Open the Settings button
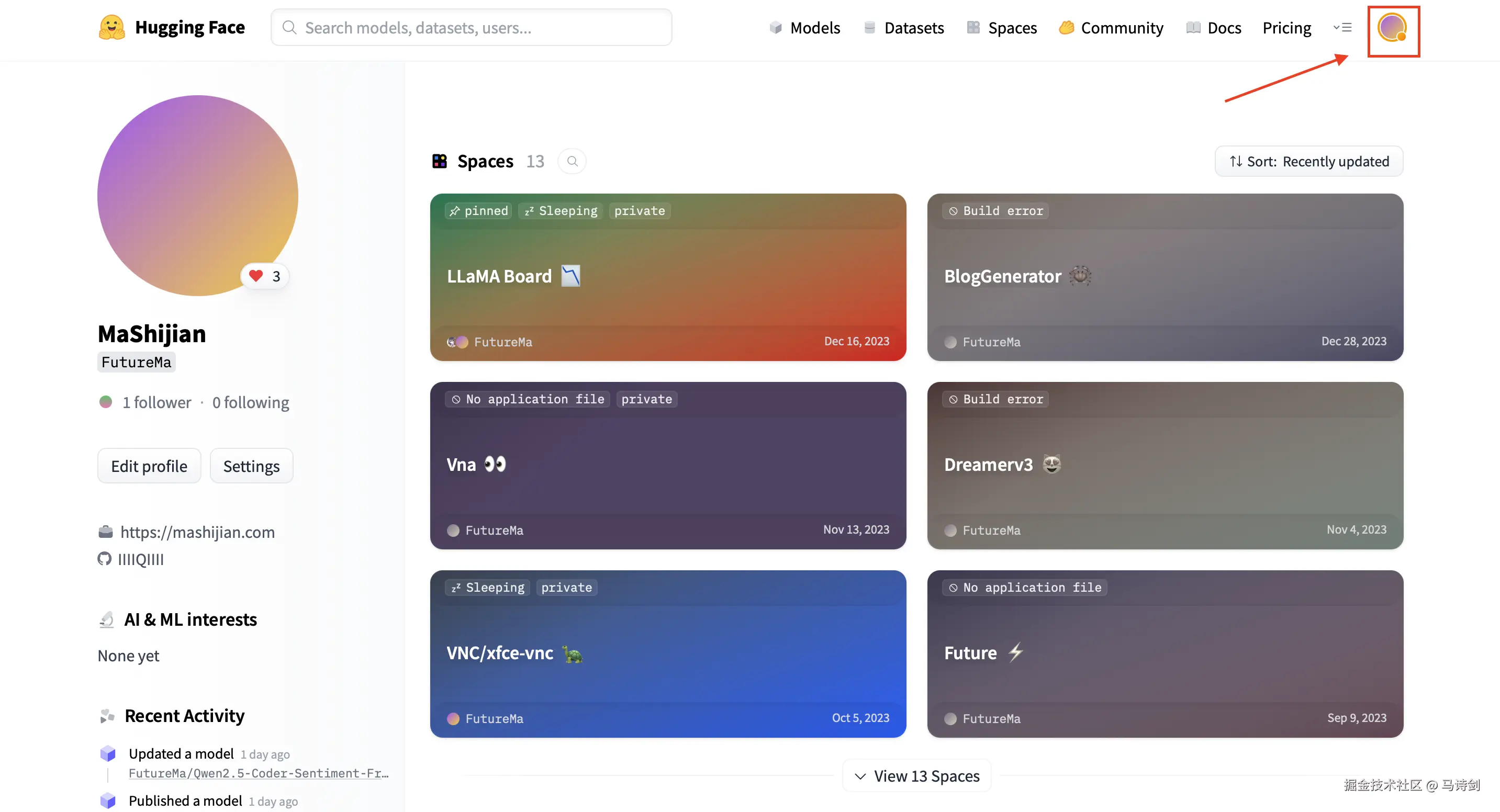The image size is (1500, 812). pos(251,466)
